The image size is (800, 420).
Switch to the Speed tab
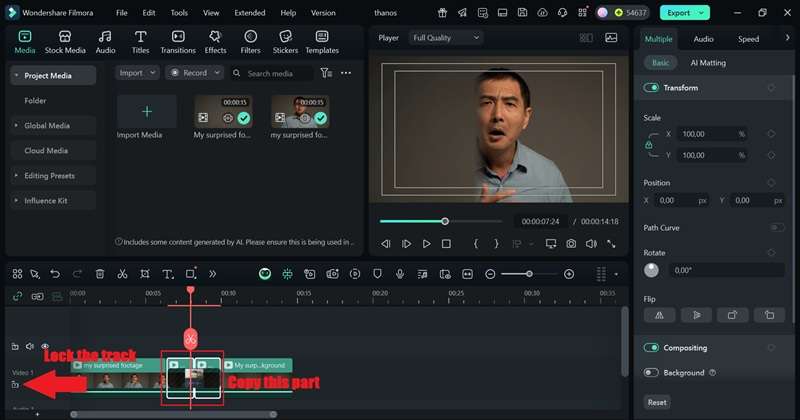(x=748, y=39)
